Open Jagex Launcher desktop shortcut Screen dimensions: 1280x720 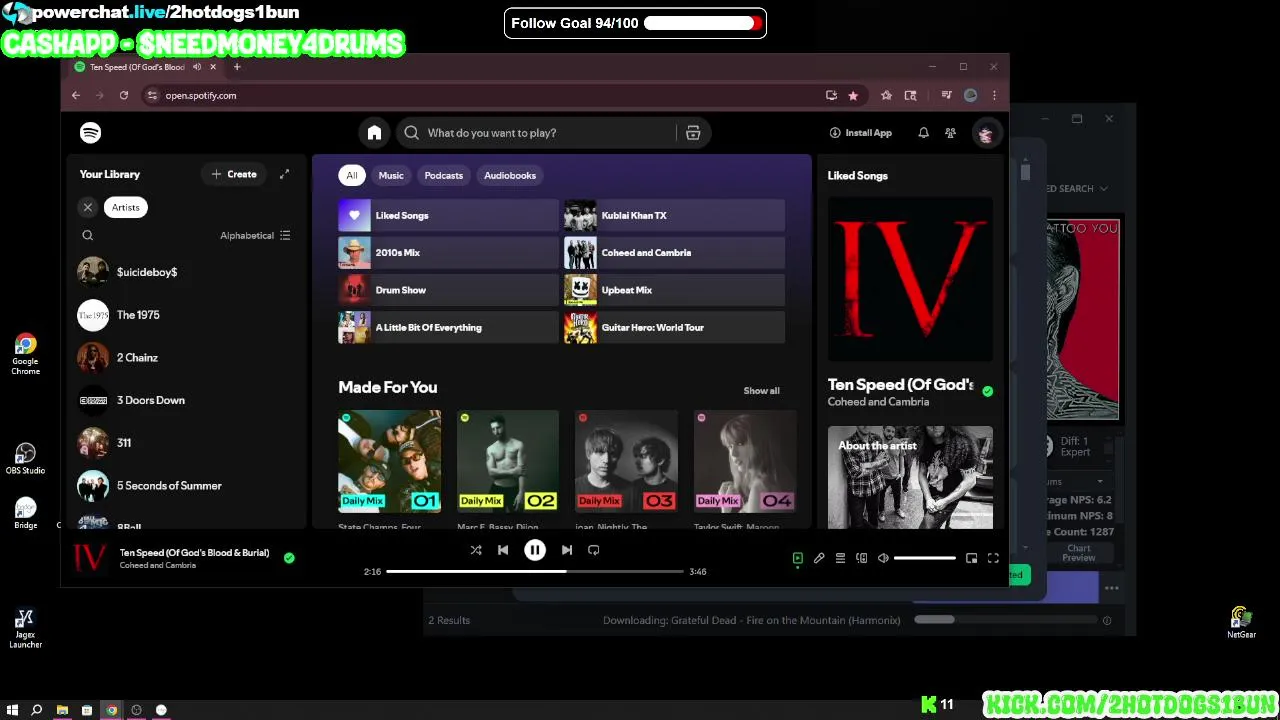tap(25, 628)
